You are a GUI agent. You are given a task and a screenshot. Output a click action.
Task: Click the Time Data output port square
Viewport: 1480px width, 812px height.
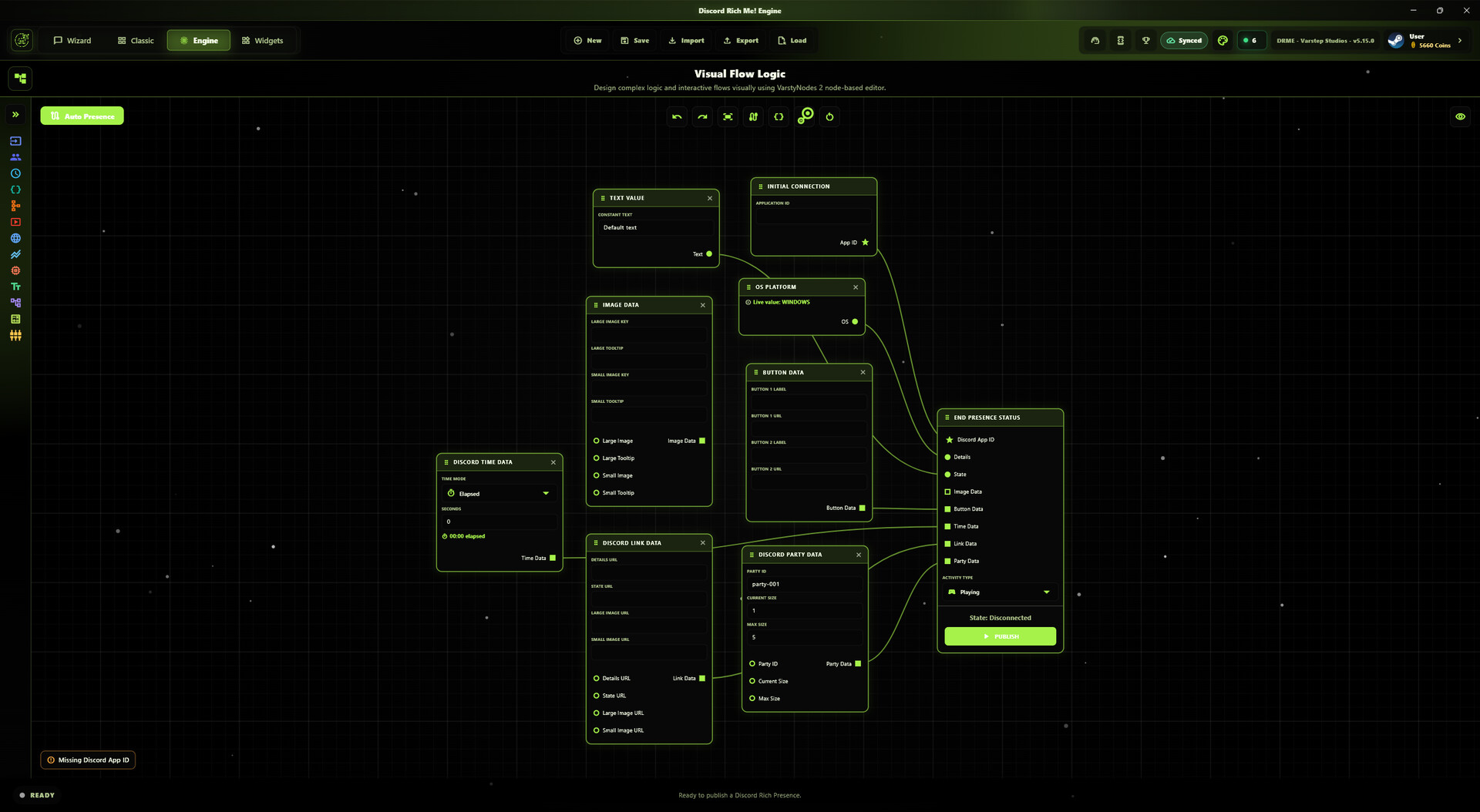click(x=553, y=559)
